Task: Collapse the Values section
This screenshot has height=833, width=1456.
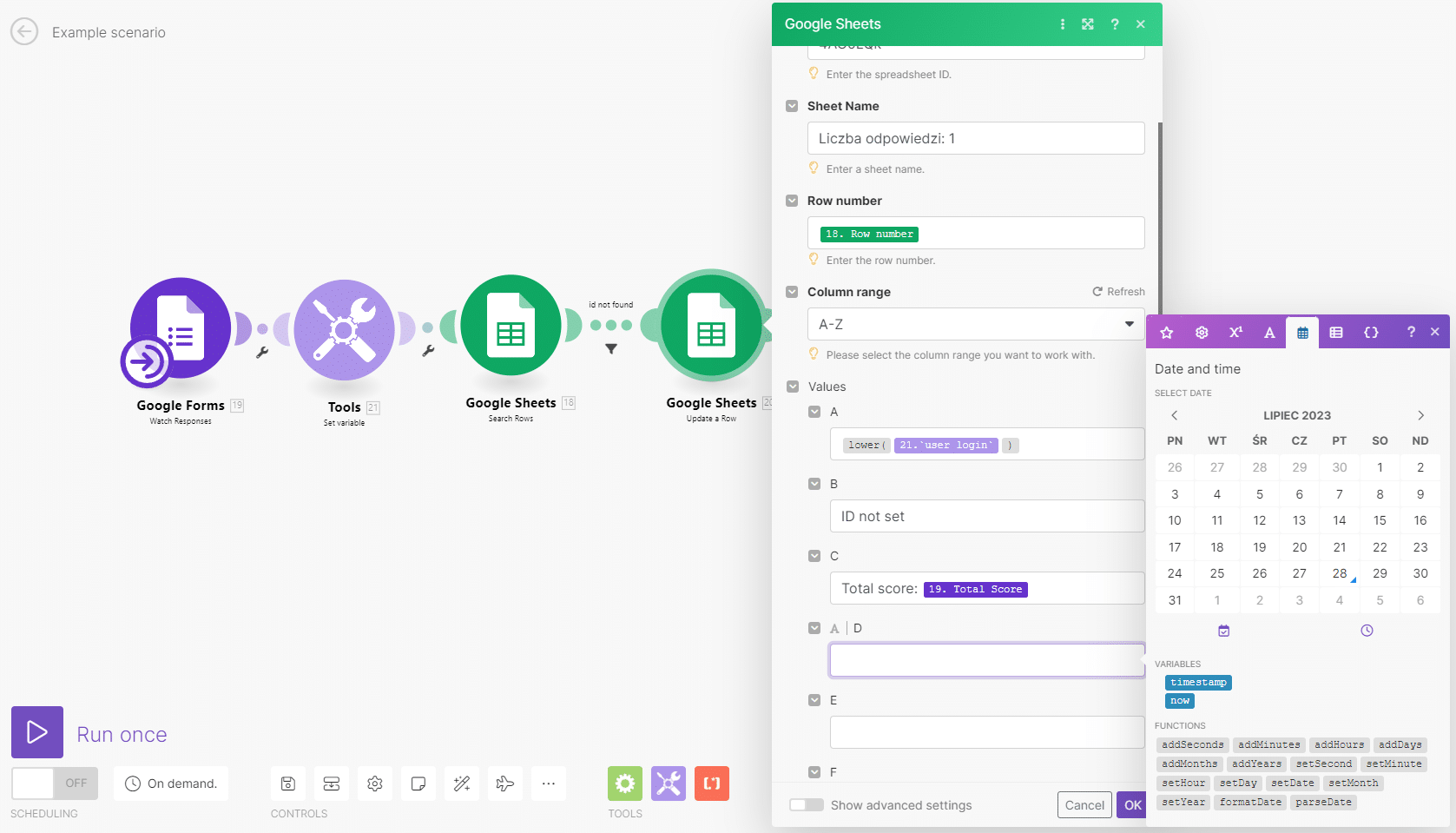Action: [x=792, y=387]
